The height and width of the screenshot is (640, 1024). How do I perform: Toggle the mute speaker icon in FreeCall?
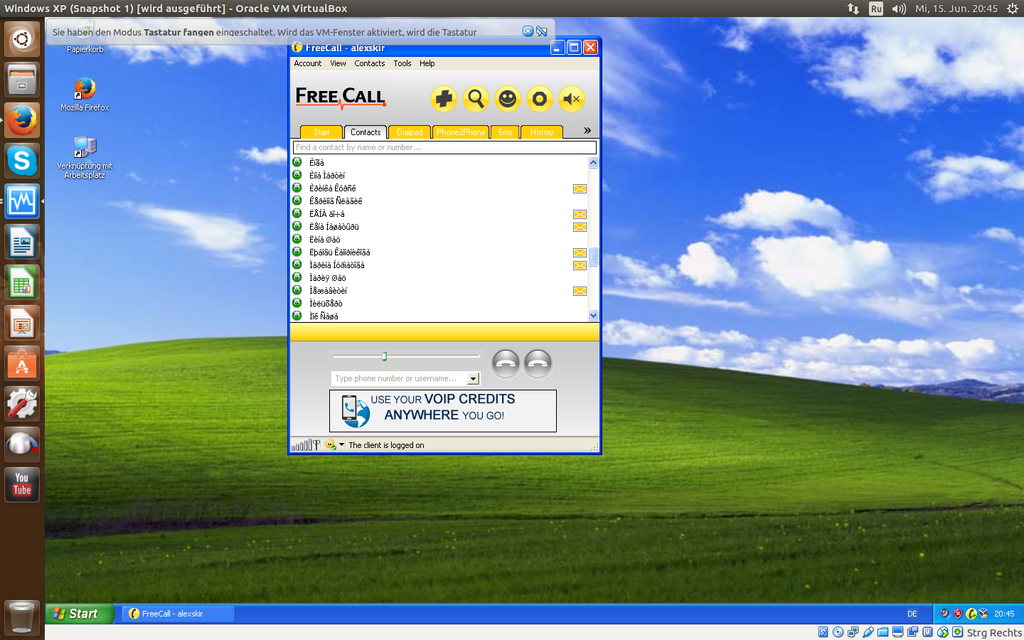[x=571, y=99]
